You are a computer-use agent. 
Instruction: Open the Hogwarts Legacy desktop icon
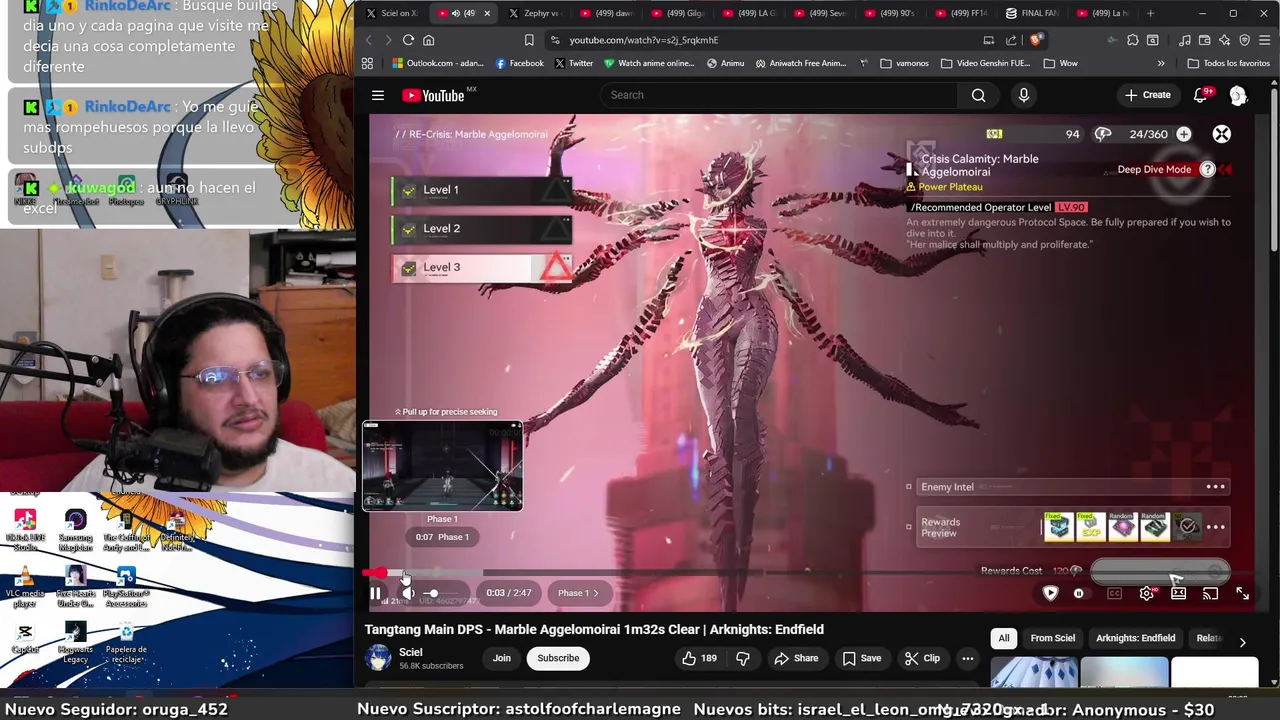click(76, 642)
